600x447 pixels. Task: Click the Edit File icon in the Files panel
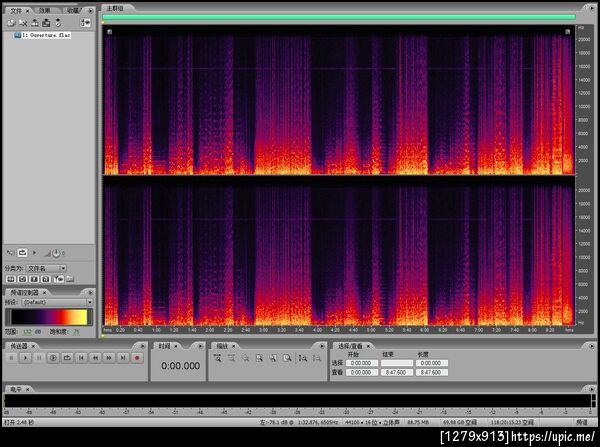pyautogui.click(x=58, y=23)
